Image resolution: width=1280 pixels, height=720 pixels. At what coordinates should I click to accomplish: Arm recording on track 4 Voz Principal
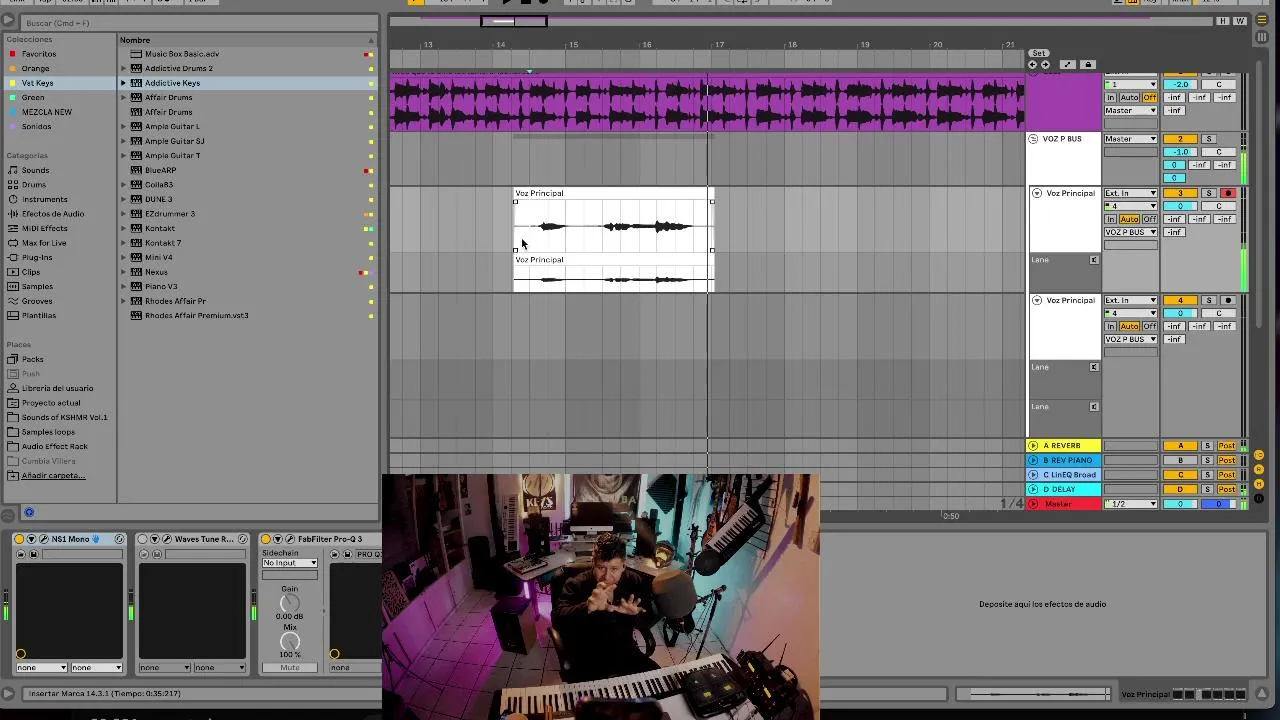pos(1228,300)
